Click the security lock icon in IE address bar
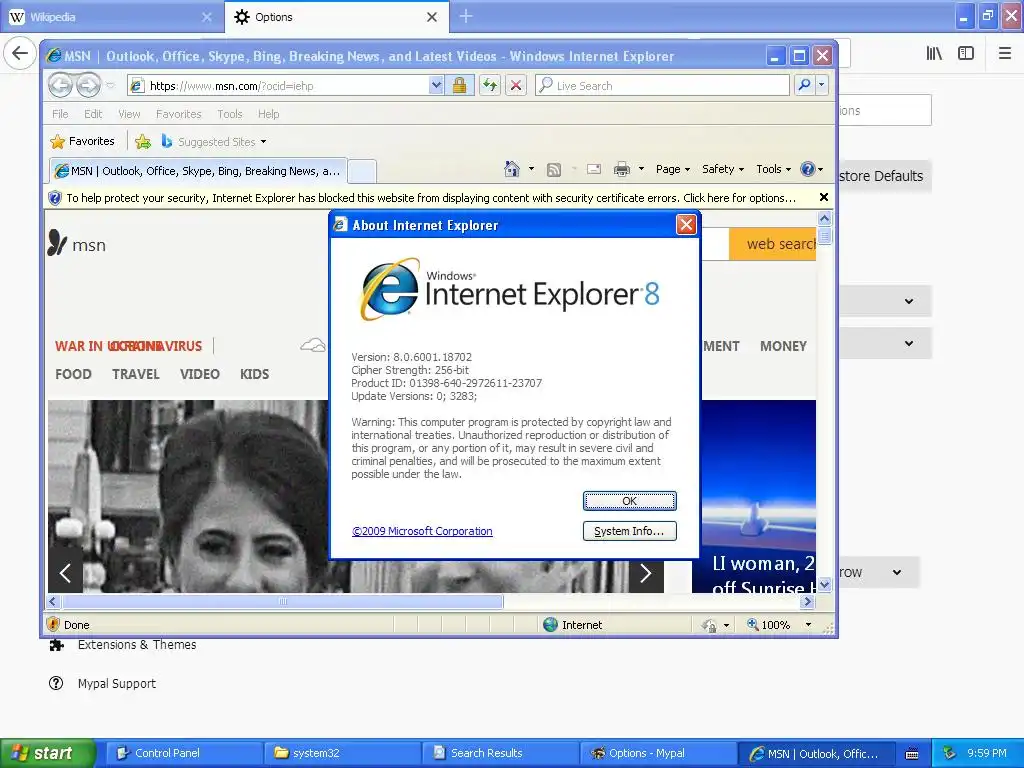The width and height of the screenshot is (1024, 768). pos(460,86)
